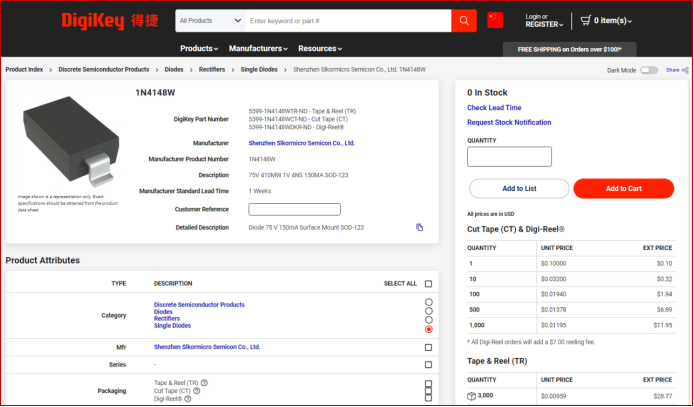The width and height of the screenshot is (694, 407).
Task: Select the Diodes category radio button
Action: tap(428, 311)
